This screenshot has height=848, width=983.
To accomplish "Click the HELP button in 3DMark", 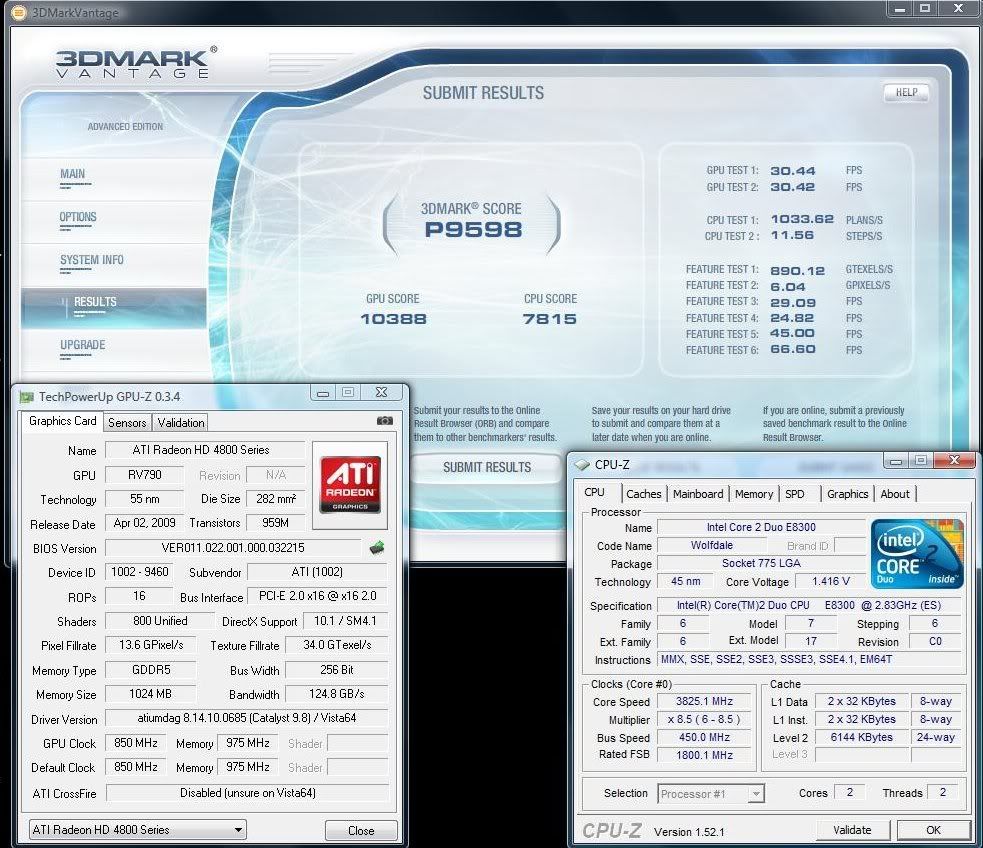I will [906, 93].
